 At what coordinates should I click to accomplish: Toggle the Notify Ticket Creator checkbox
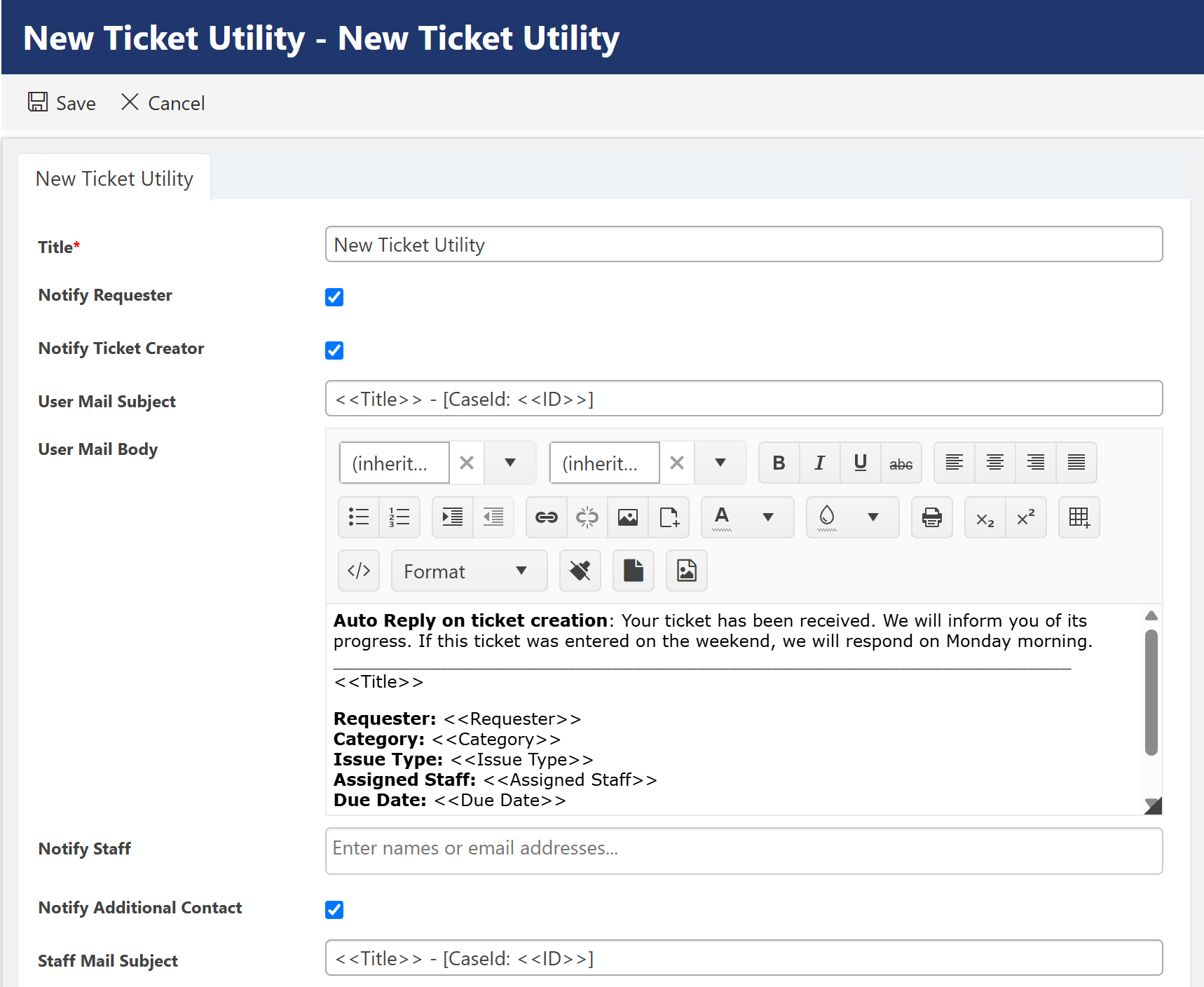coord(334,350)
